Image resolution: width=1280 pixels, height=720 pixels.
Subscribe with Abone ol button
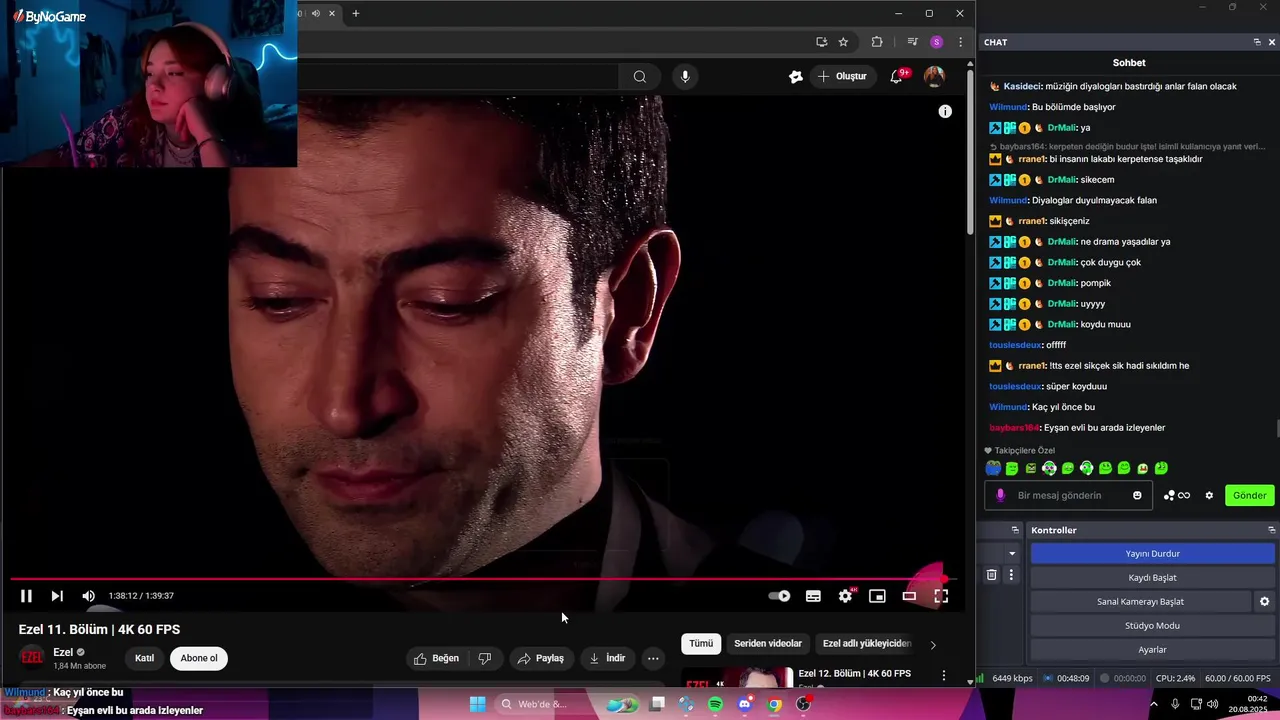pos(199,658)
